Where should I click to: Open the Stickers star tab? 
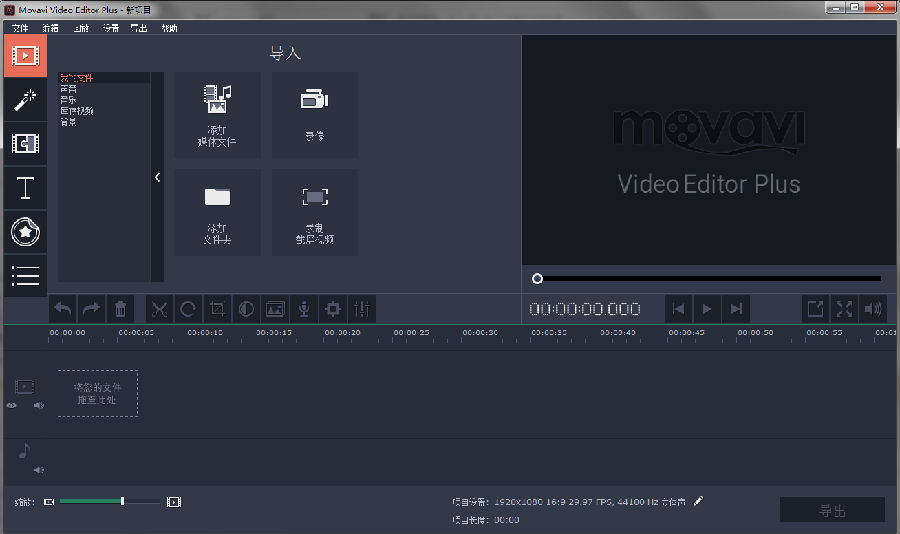(x=25, y=232)
